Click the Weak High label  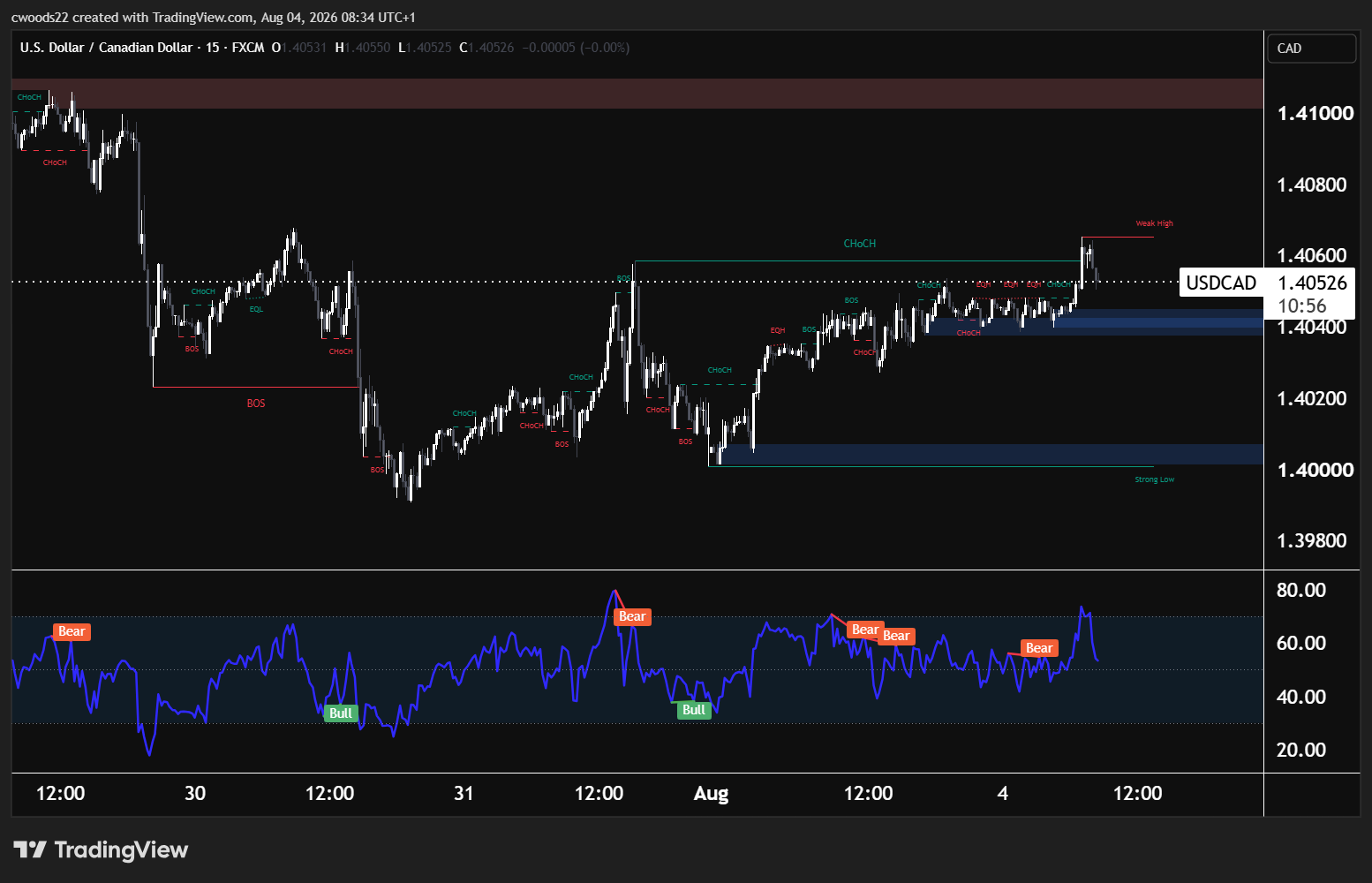pos(1154,223)
